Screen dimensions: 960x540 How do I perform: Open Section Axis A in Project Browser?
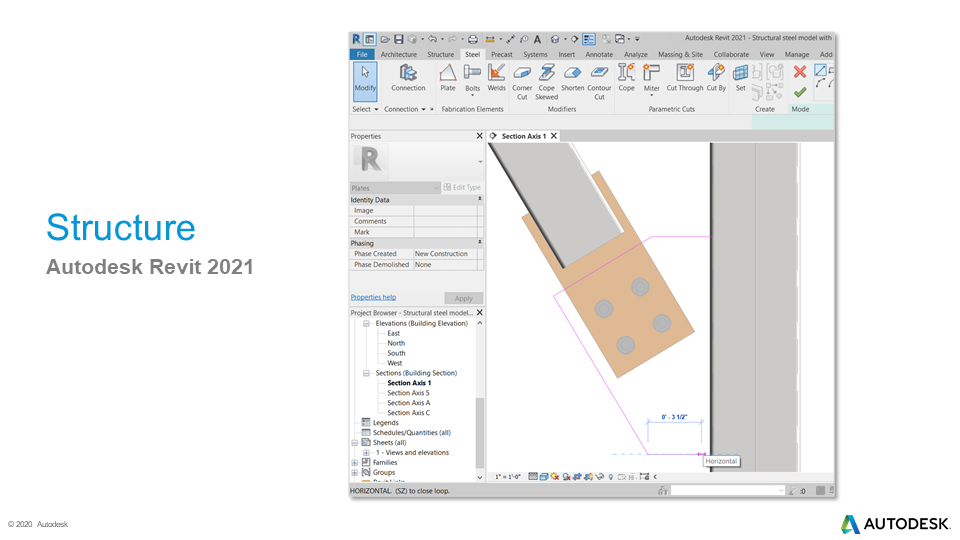pos(408,403)
